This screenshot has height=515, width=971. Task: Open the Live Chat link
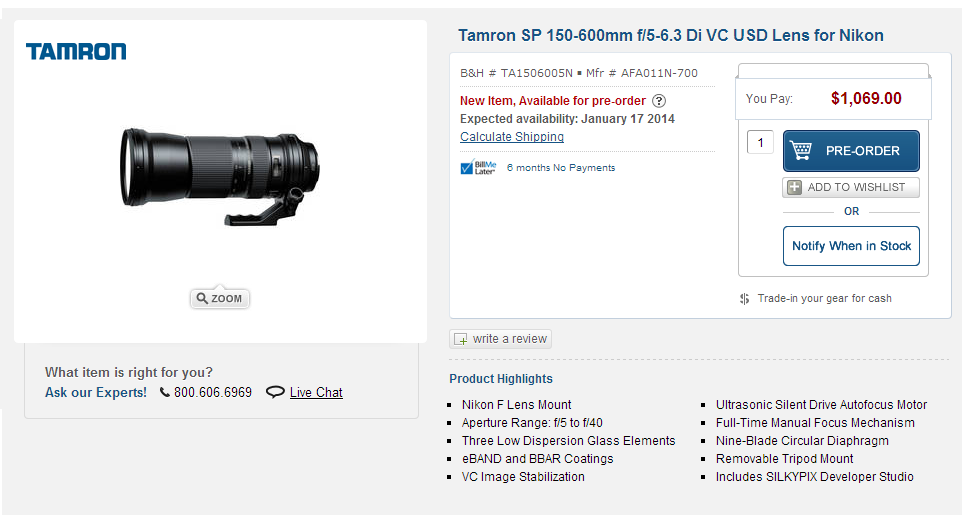coord(316,392)
